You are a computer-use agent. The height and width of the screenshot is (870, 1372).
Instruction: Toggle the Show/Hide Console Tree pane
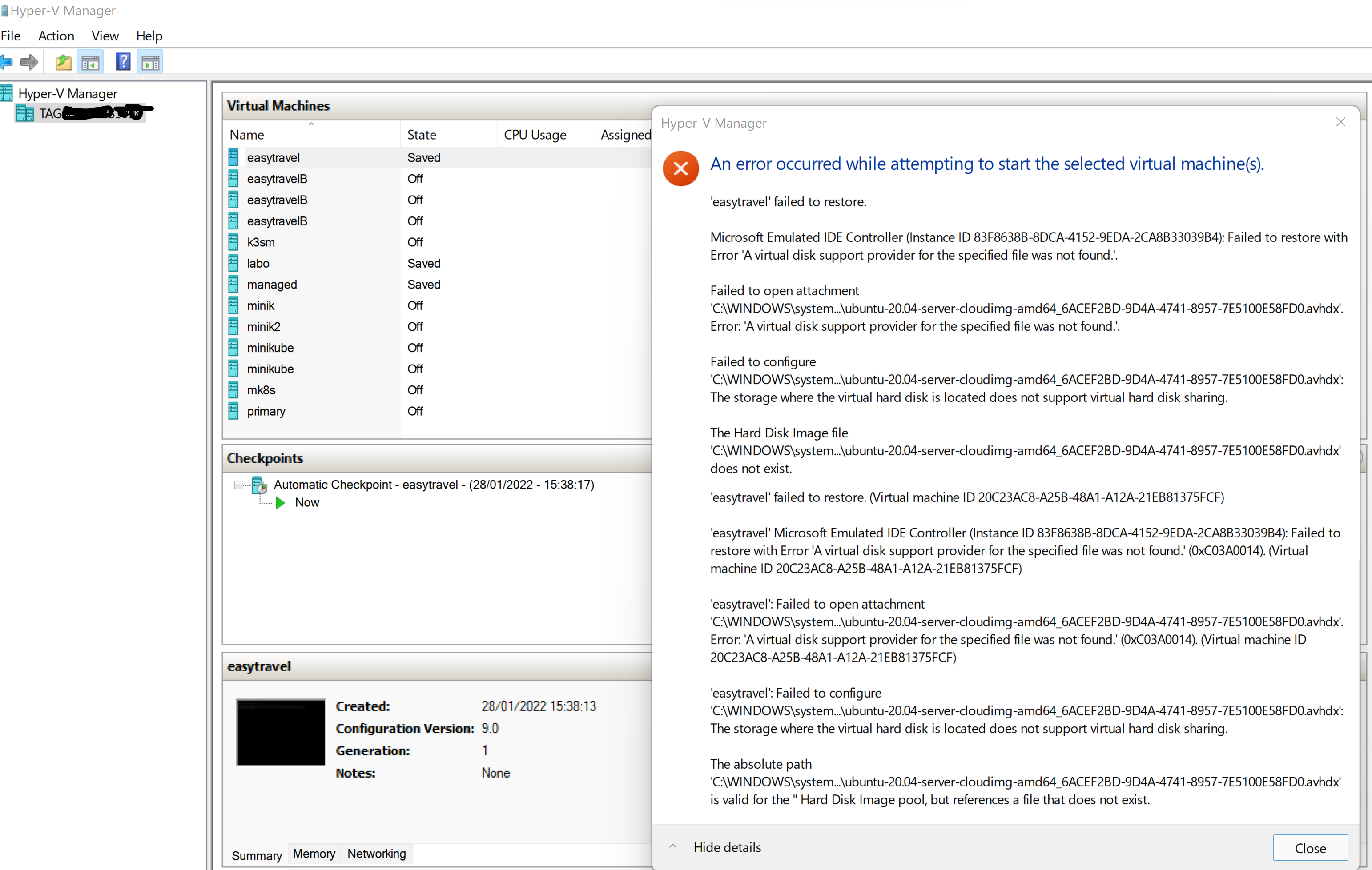(x=91, y=61)
